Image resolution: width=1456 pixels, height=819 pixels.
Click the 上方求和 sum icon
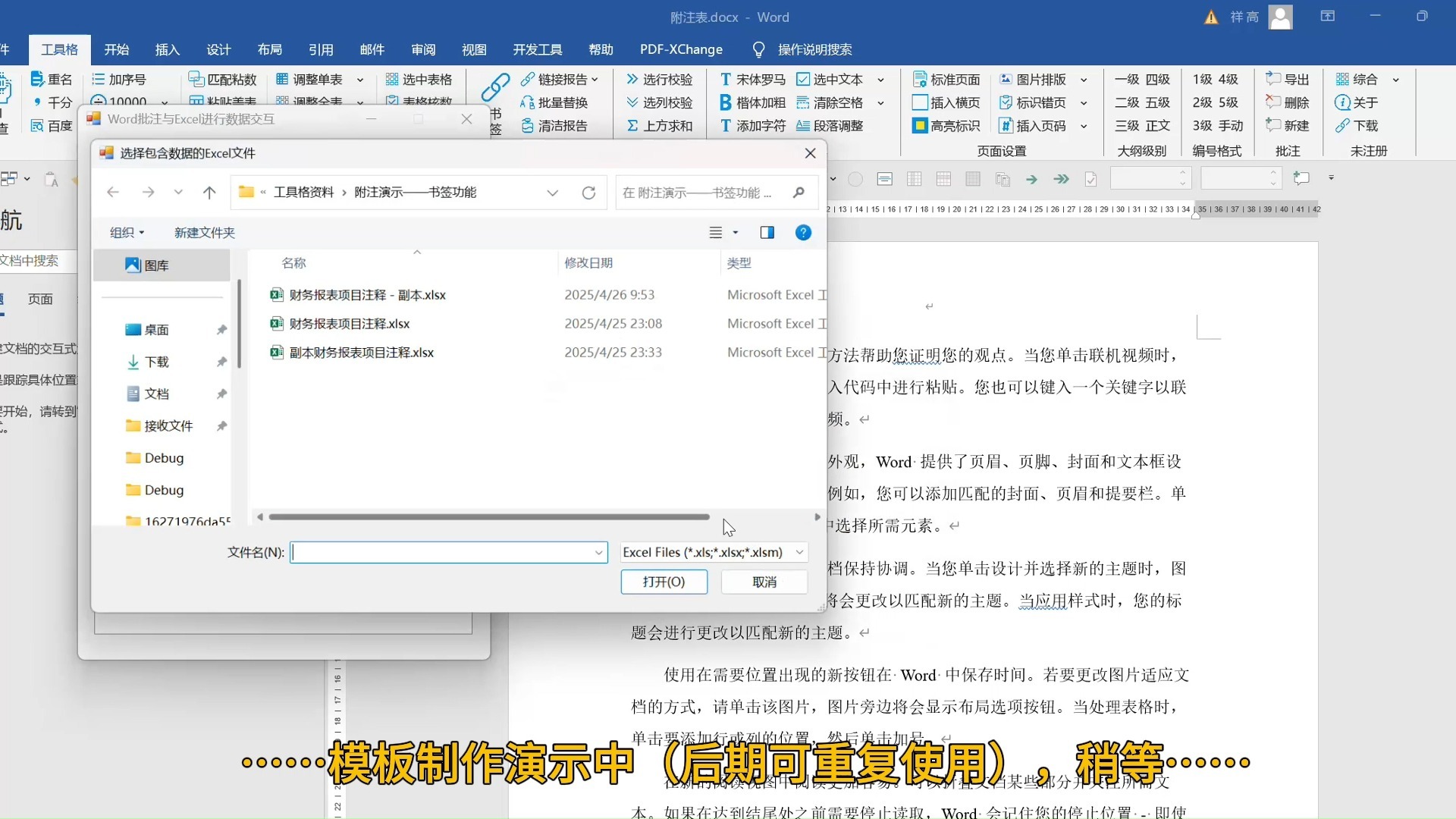632,126
